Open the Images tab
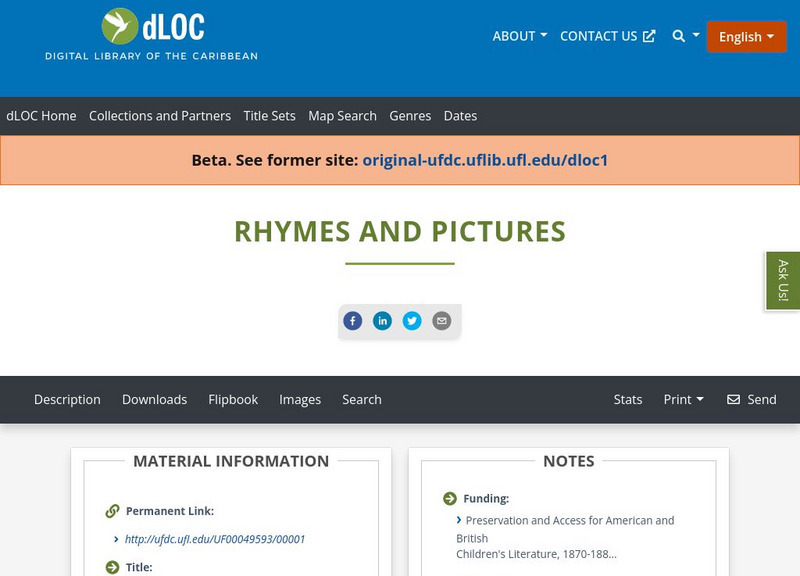800x576 pixels. (301, 399)
